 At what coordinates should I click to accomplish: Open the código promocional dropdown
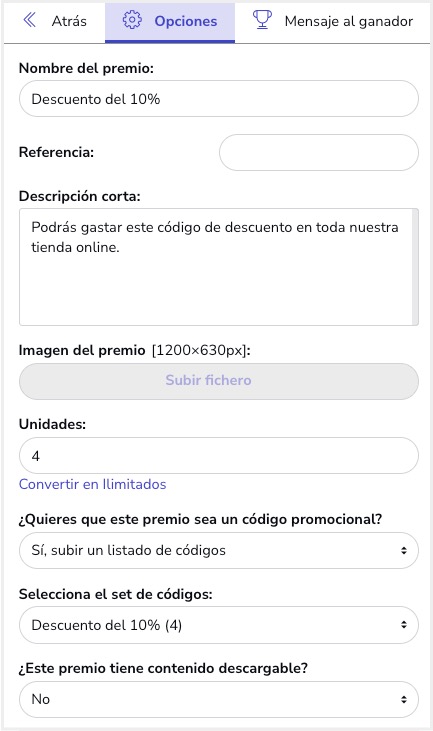[x=219, y=551]
